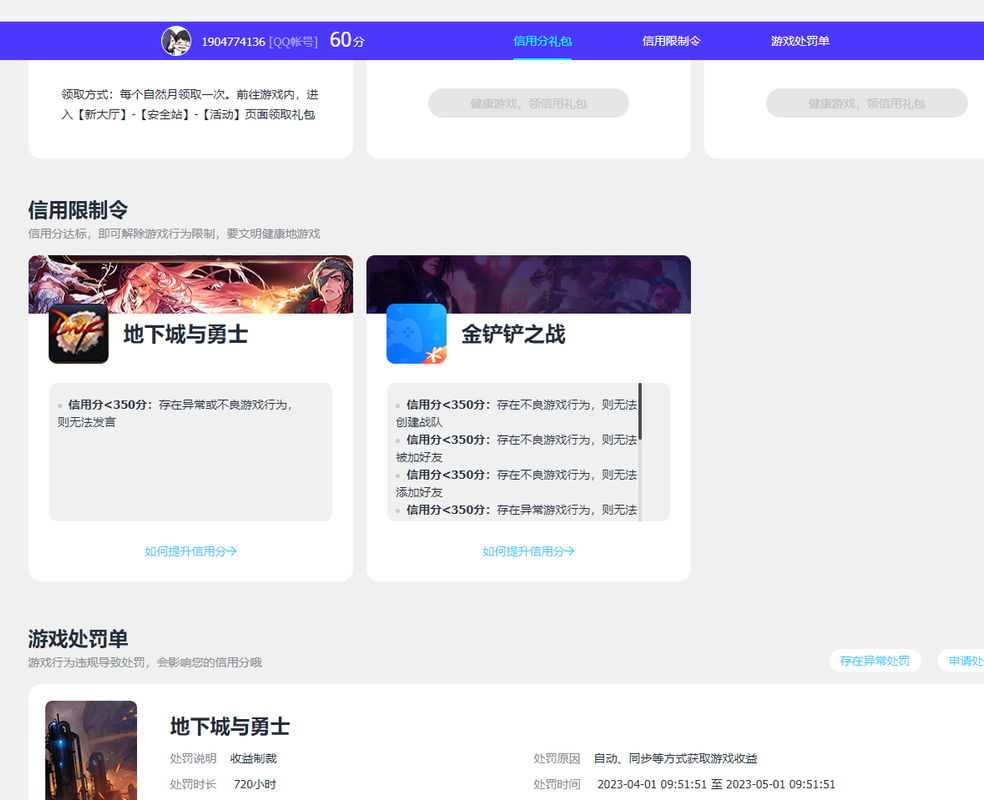The image size is (984, 800).
Task: Click the [QQ帐号] label
Action: 293,42
